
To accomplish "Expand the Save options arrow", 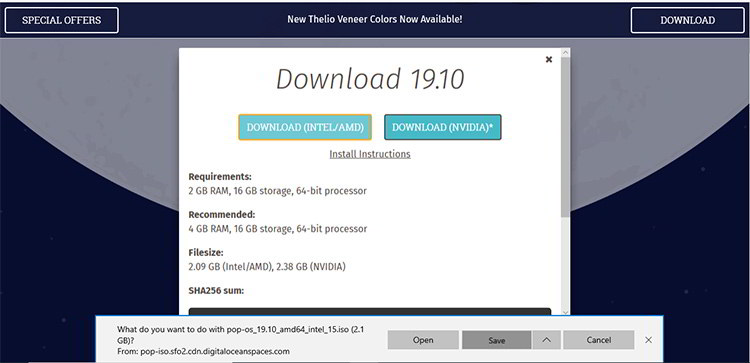I will pos(546,340).
